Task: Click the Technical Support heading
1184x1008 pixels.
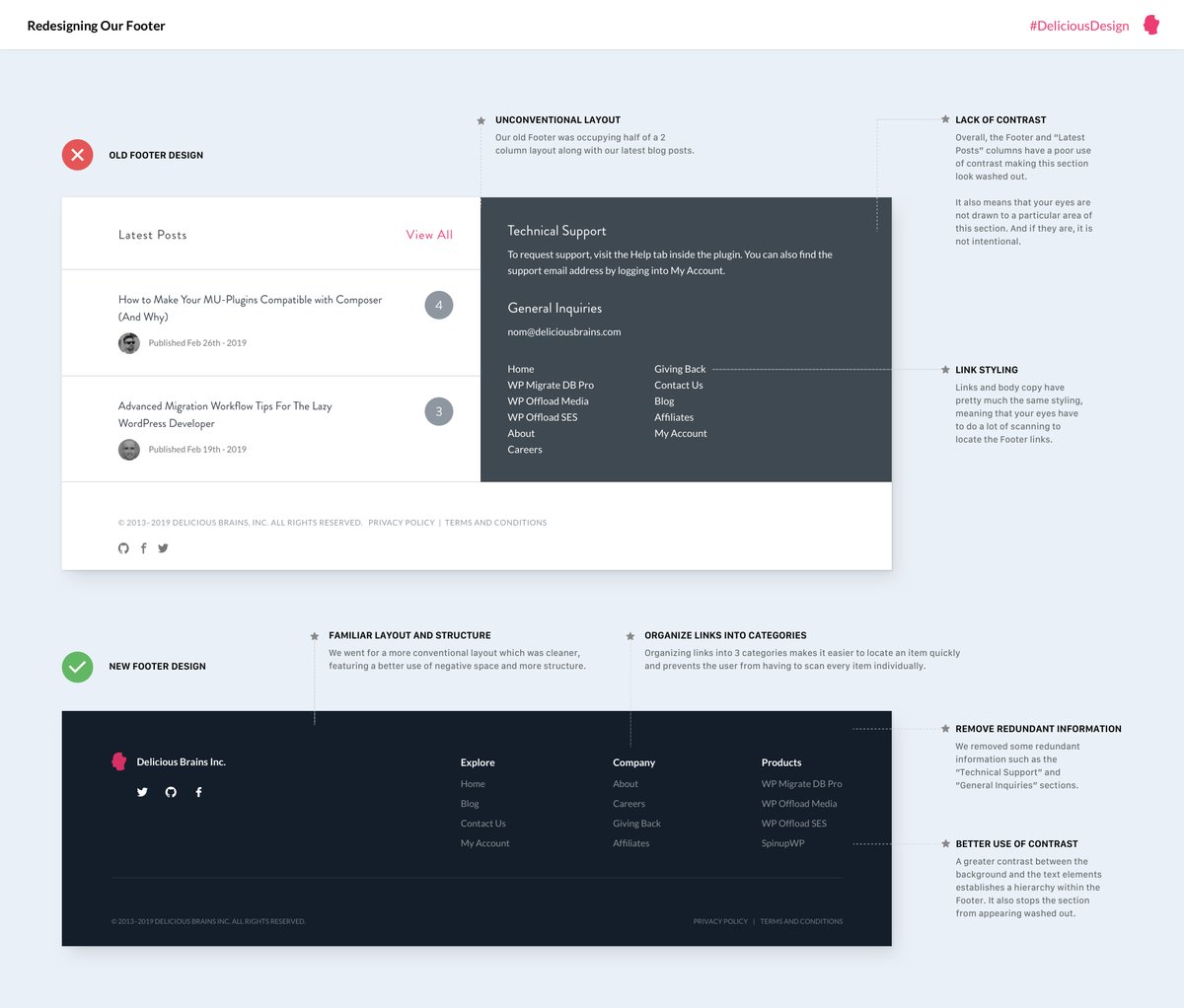Action: pos(556,231)
